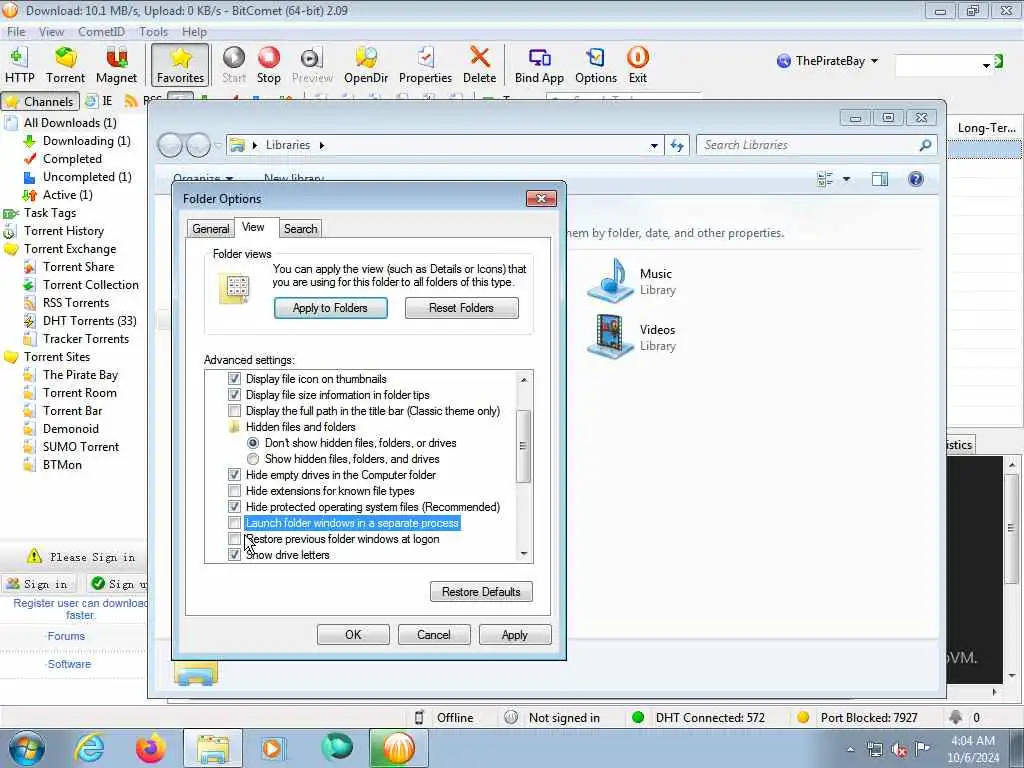Open the View menu in BitComet
Screen dimensions: 1024x768
pos(52,31)
